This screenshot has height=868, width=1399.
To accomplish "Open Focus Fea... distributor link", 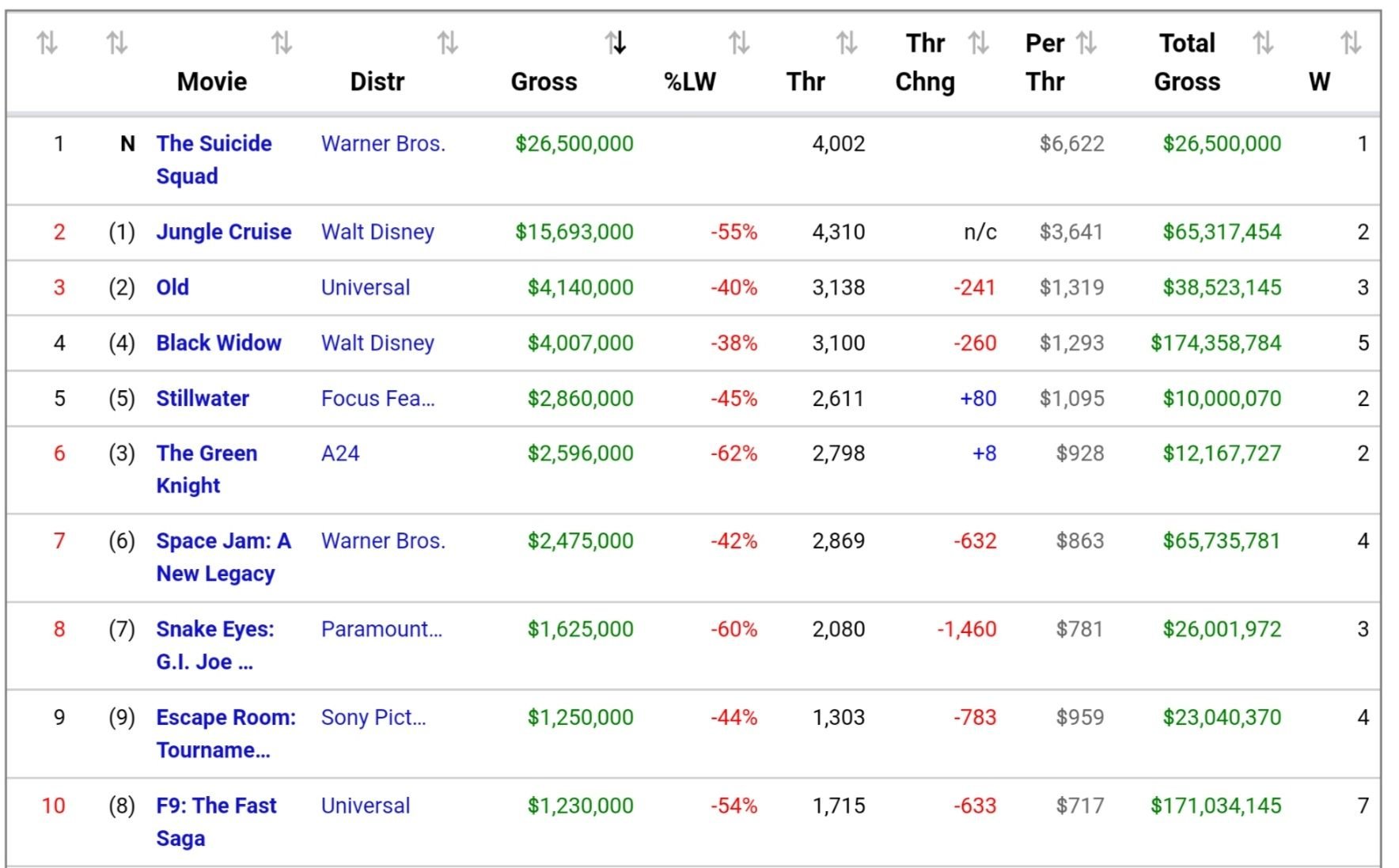I will click(377, 398).
